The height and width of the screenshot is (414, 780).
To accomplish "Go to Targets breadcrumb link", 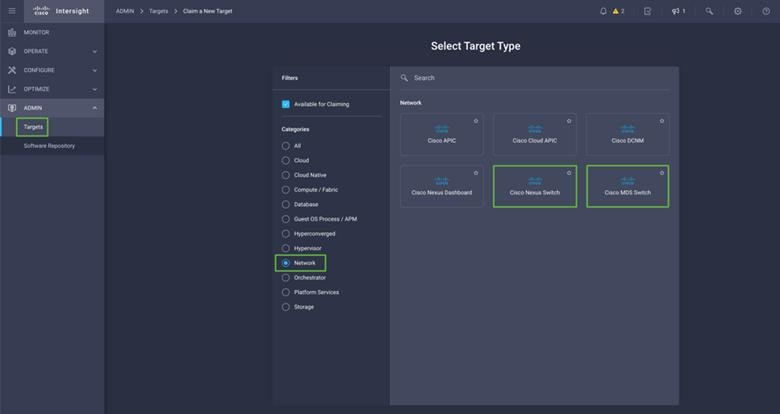I will coord(158,11).
